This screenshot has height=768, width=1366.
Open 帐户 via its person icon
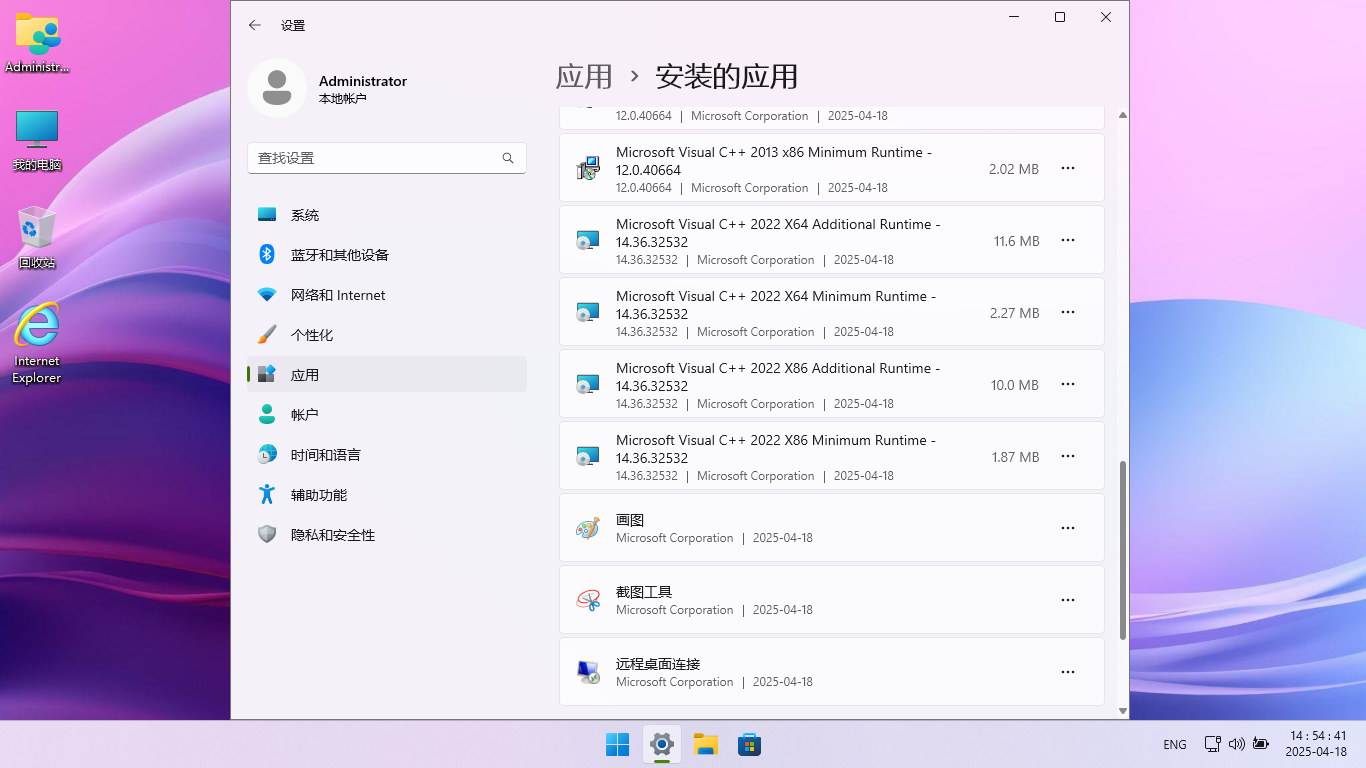click(x=267, y=414)
